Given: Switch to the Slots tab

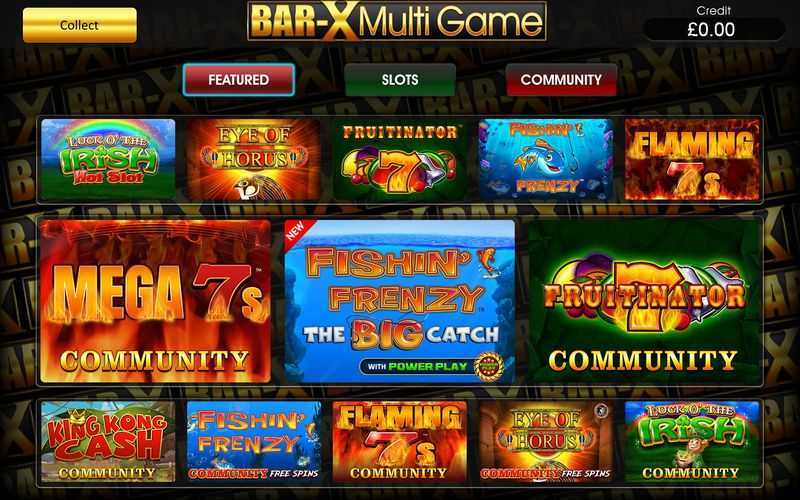Looking at the screenshot, I should click(x=400, y=80).
